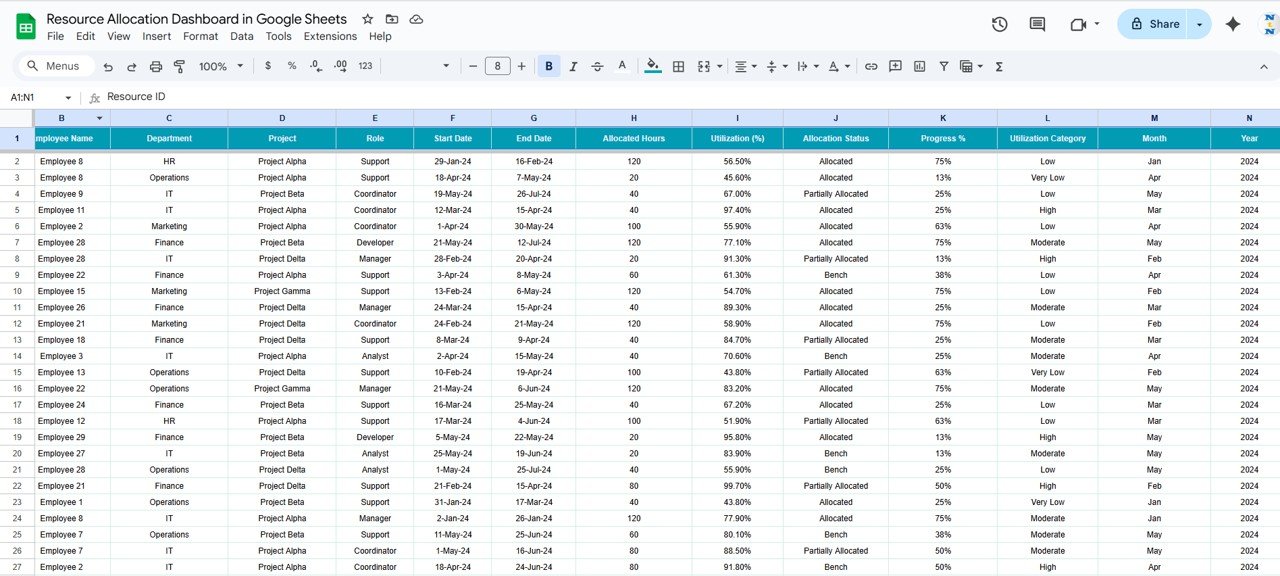
Task: Open the Format menu
Action: 200,36
